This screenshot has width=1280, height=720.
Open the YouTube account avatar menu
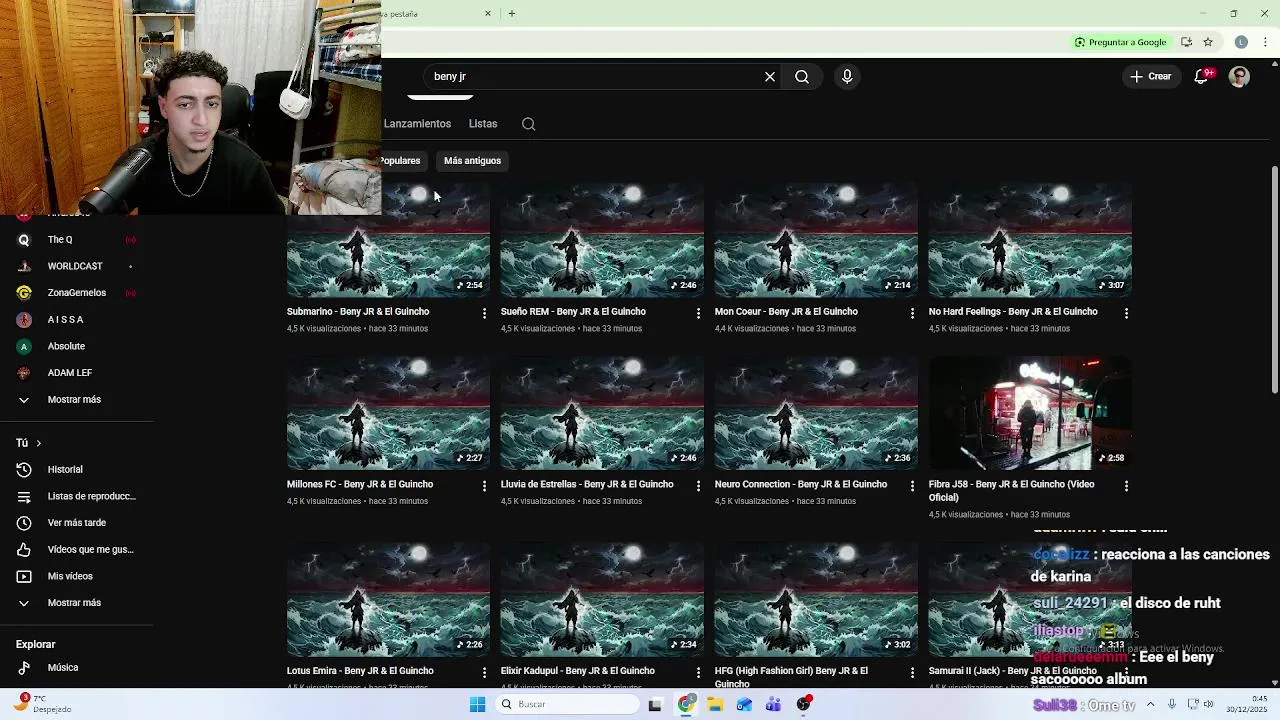click(x=1239, y=76)
